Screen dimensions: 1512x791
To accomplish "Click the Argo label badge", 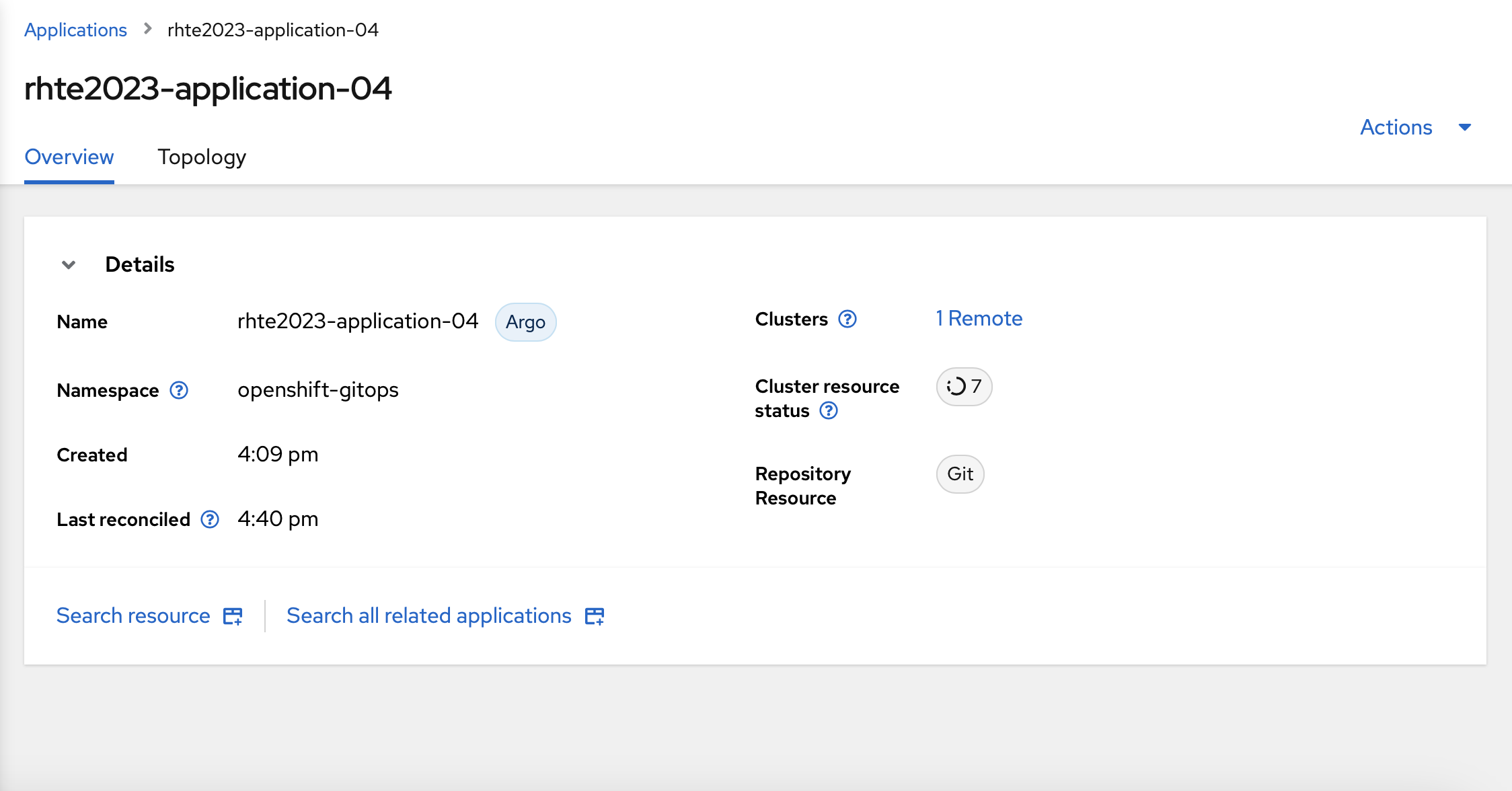I will point(525,322).
